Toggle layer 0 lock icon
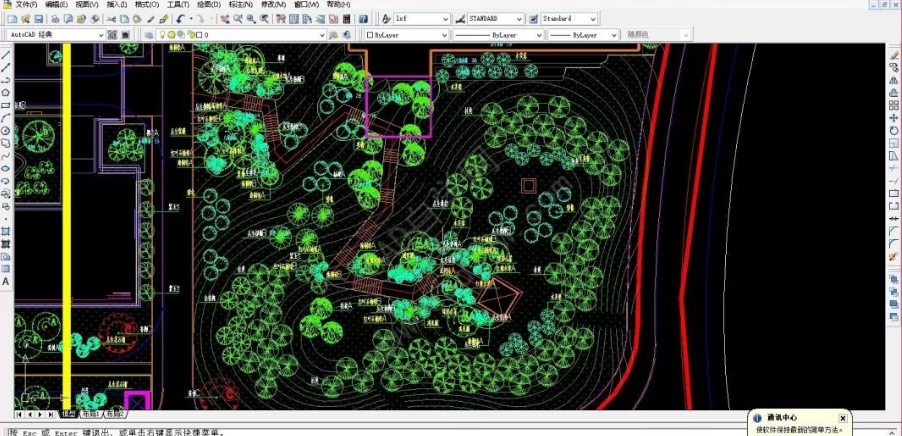Viewport: 902px width, 436px height. point(190,35)
